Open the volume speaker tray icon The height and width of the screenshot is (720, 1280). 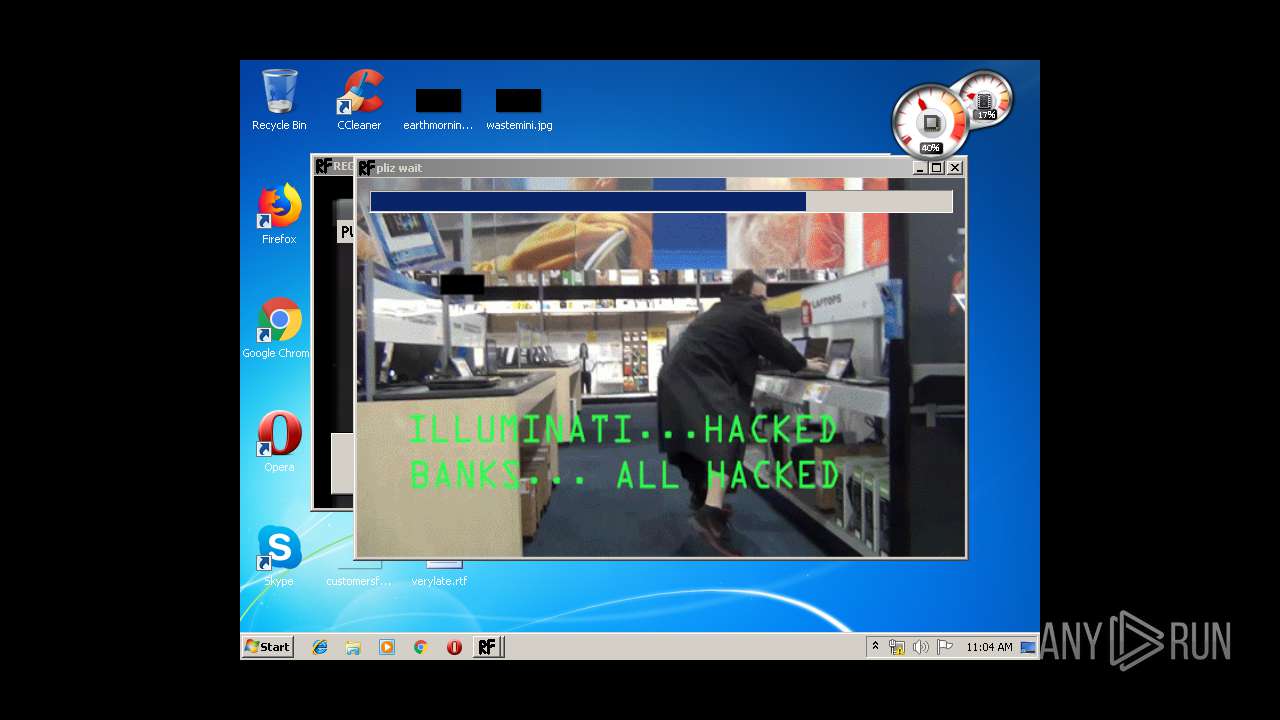tap(921, 647)
